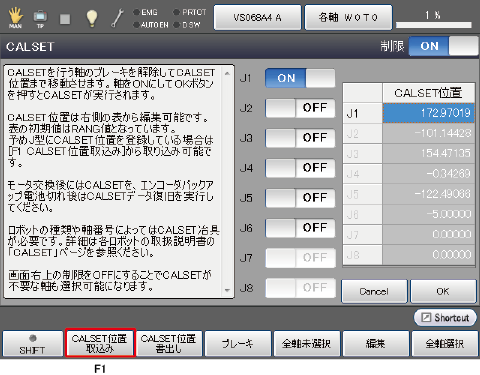The height and width of the screenshot is (375, 480).
Task: Click the SHIFT key button
Action: 32,344
